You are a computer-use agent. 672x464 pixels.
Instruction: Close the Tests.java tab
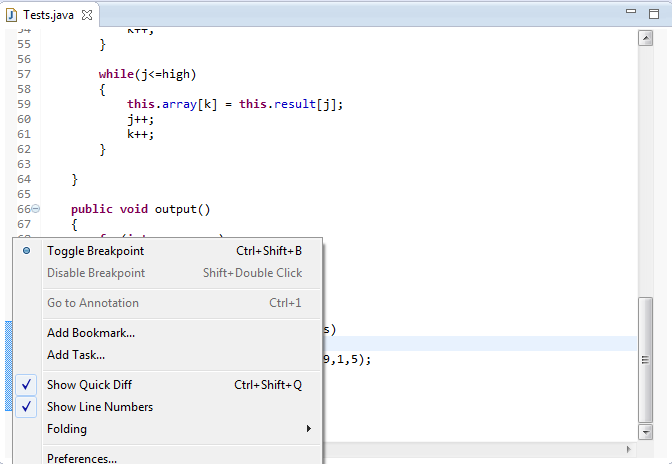(x=87, y=15)
